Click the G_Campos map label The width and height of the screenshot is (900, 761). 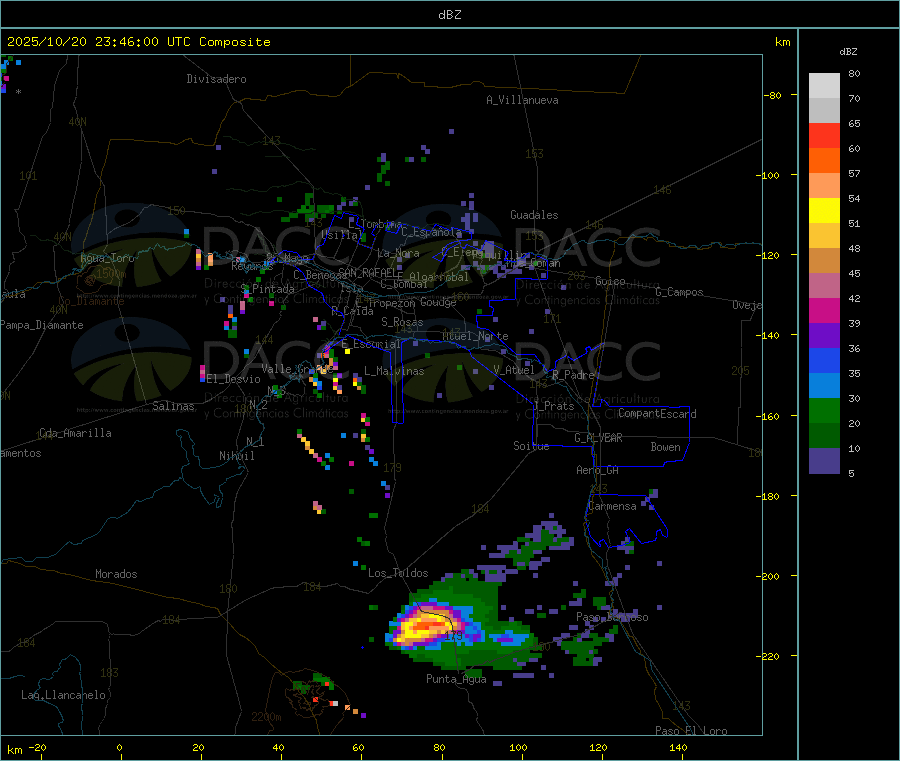(680, 292)
